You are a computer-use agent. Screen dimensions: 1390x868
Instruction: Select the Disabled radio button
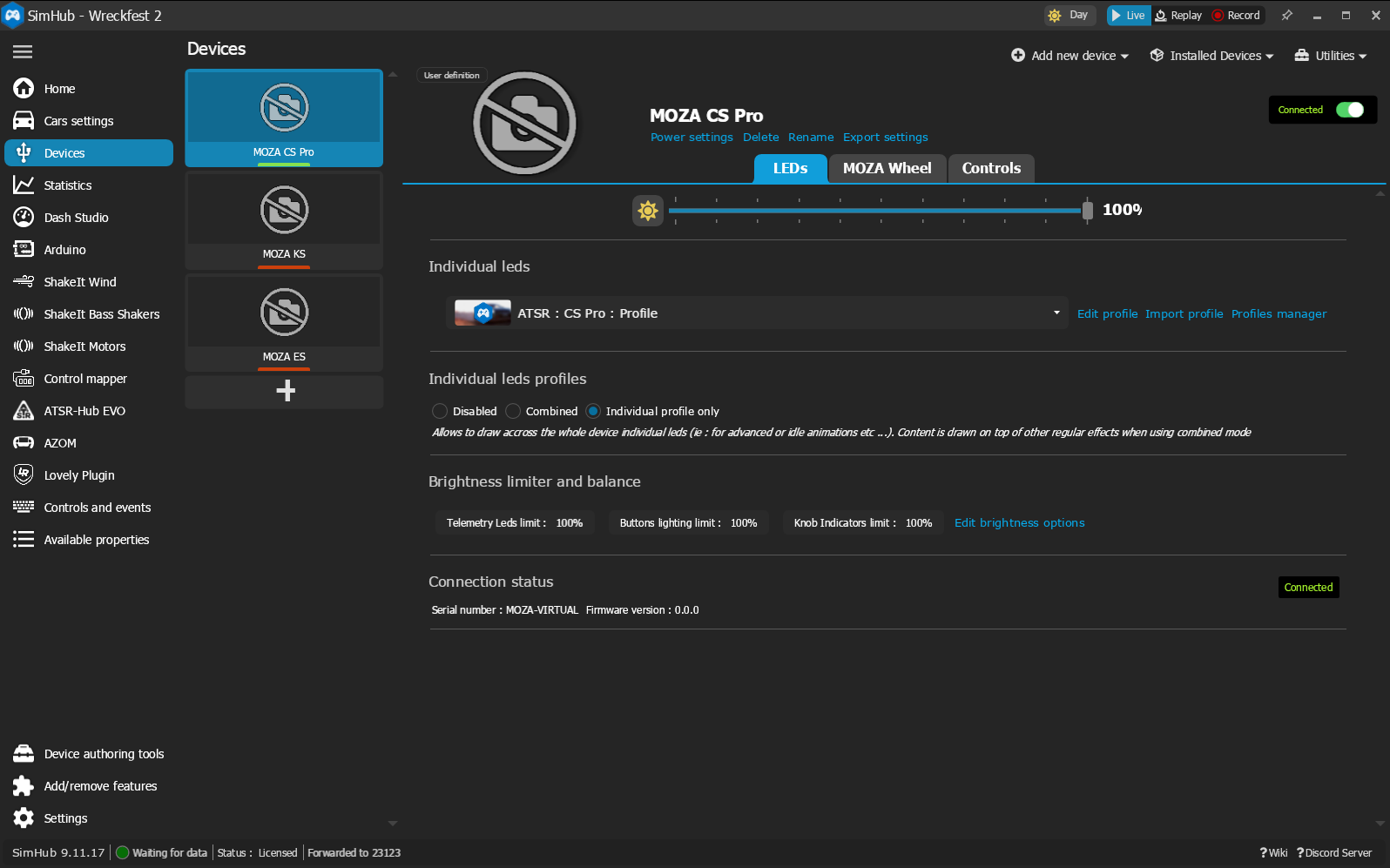440,411
